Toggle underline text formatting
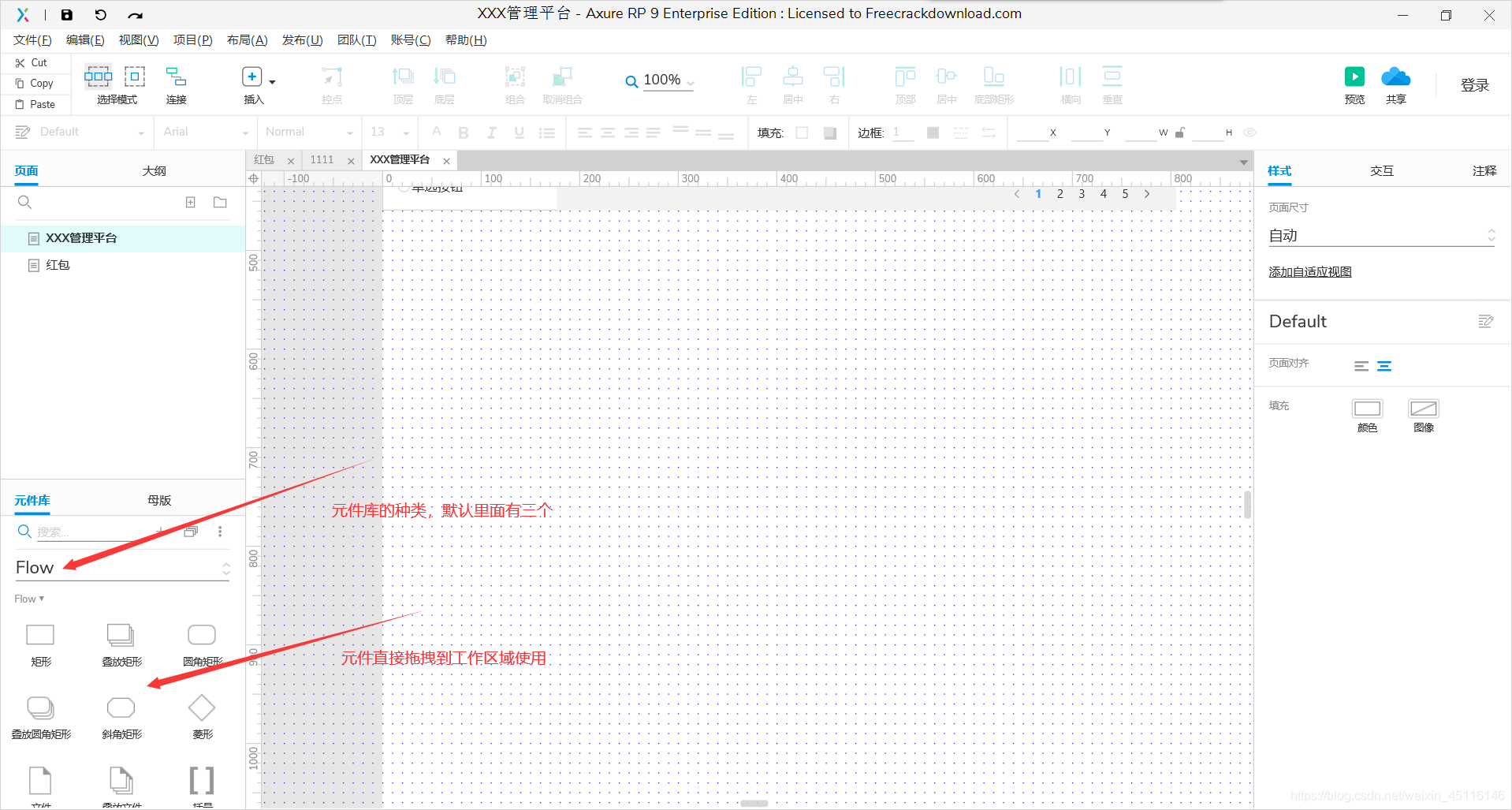This screenshot has width=1512, height=810. coord(519,133)
